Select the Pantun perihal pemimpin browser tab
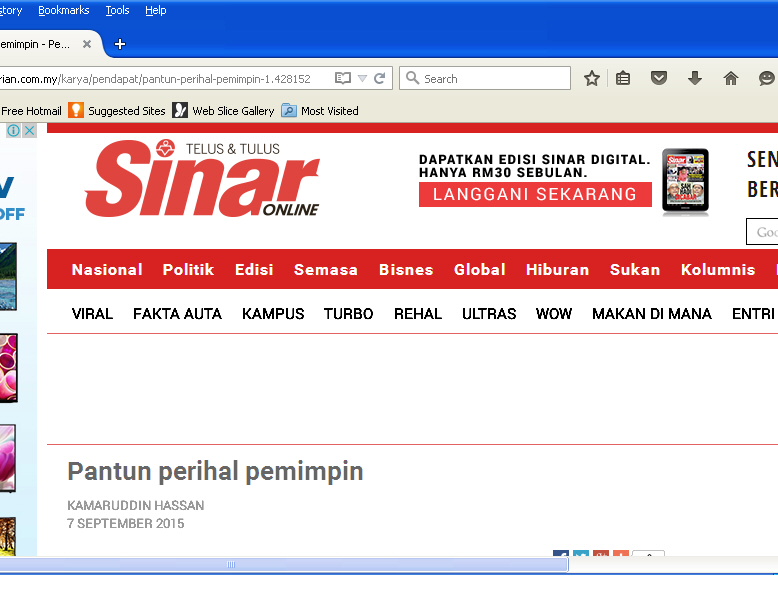 45,44
